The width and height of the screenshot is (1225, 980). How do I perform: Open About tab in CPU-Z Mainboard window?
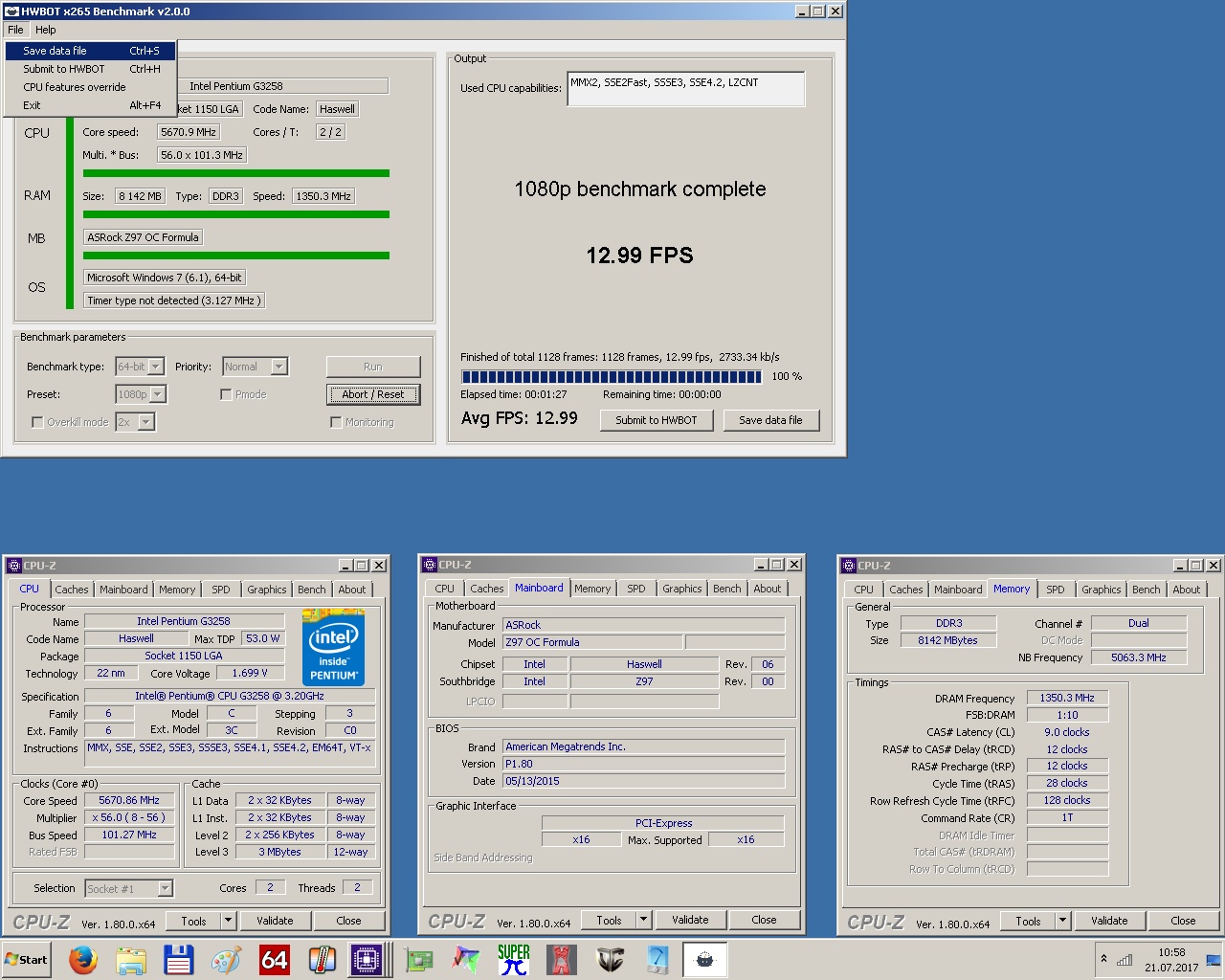coord(768,589)
